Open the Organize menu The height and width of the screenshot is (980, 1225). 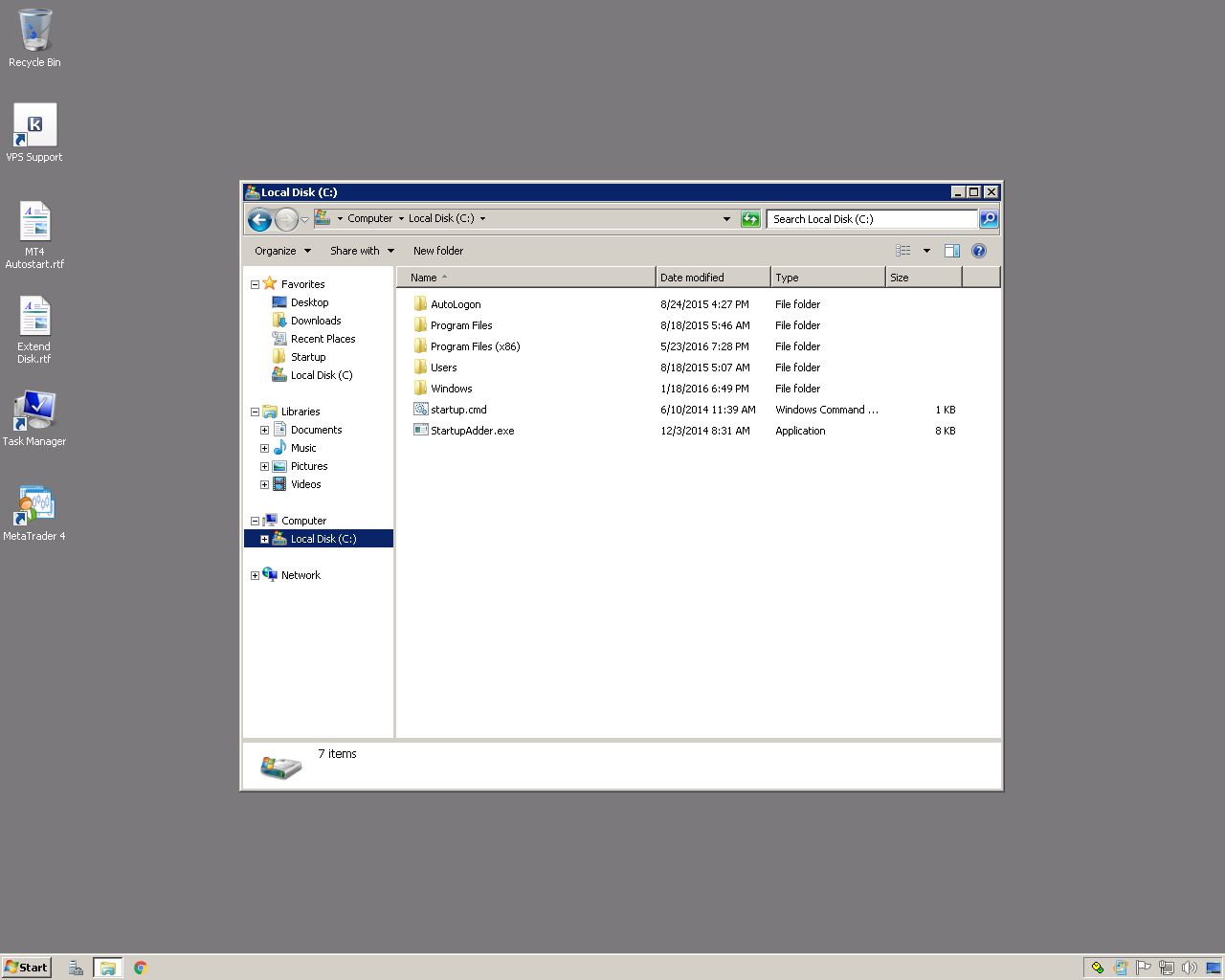pyautogui.click(x=282, y=251)
